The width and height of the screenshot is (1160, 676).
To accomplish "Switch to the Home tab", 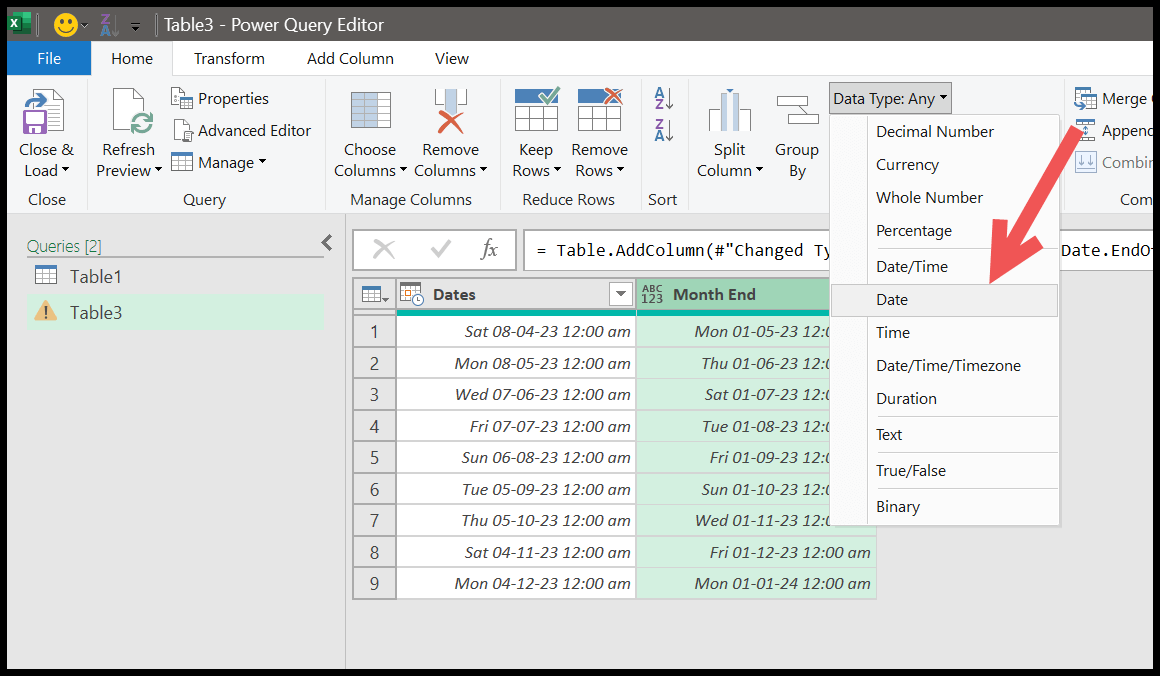I will coord(132,58).
